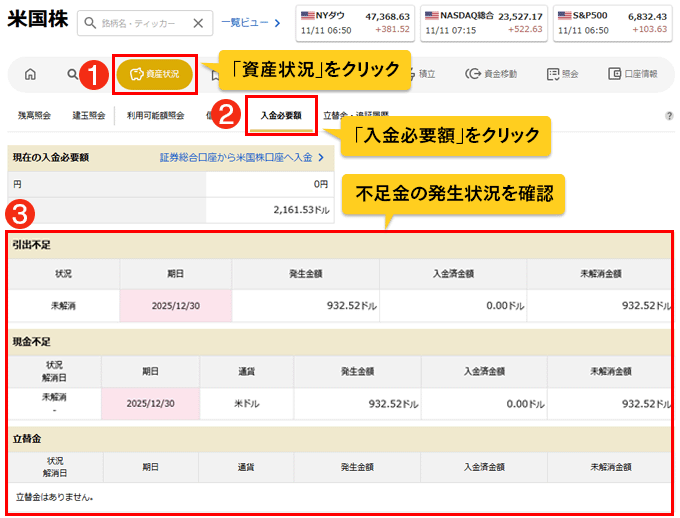Image resolution: width=680 pixels, height=518 pixels.
Task: Click the home icon in navigation bar
Action: (x=30, y=74)
